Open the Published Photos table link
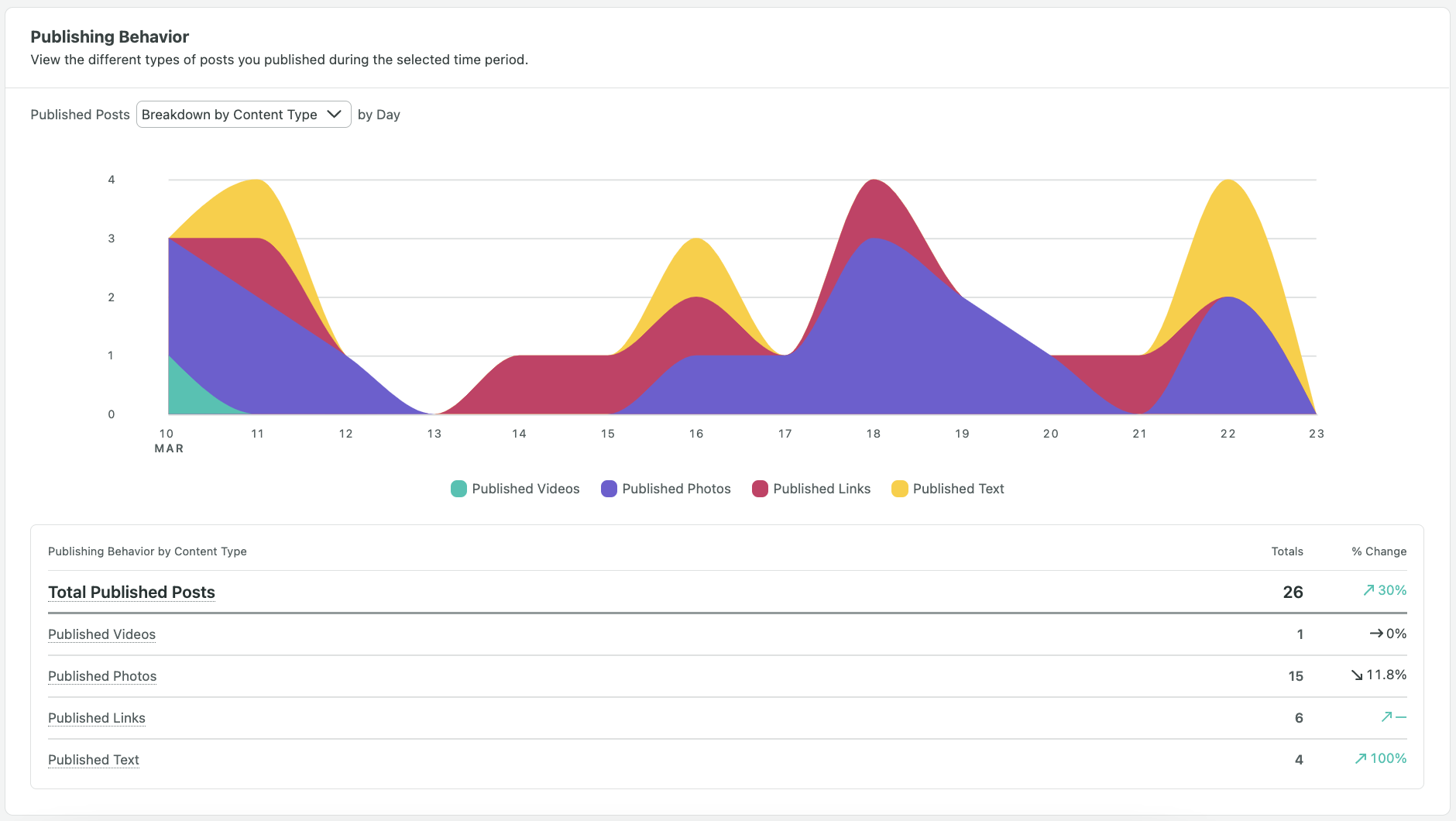Image resolution: width=1456 pixels, height=821 pixels. [x=102, y=676]
